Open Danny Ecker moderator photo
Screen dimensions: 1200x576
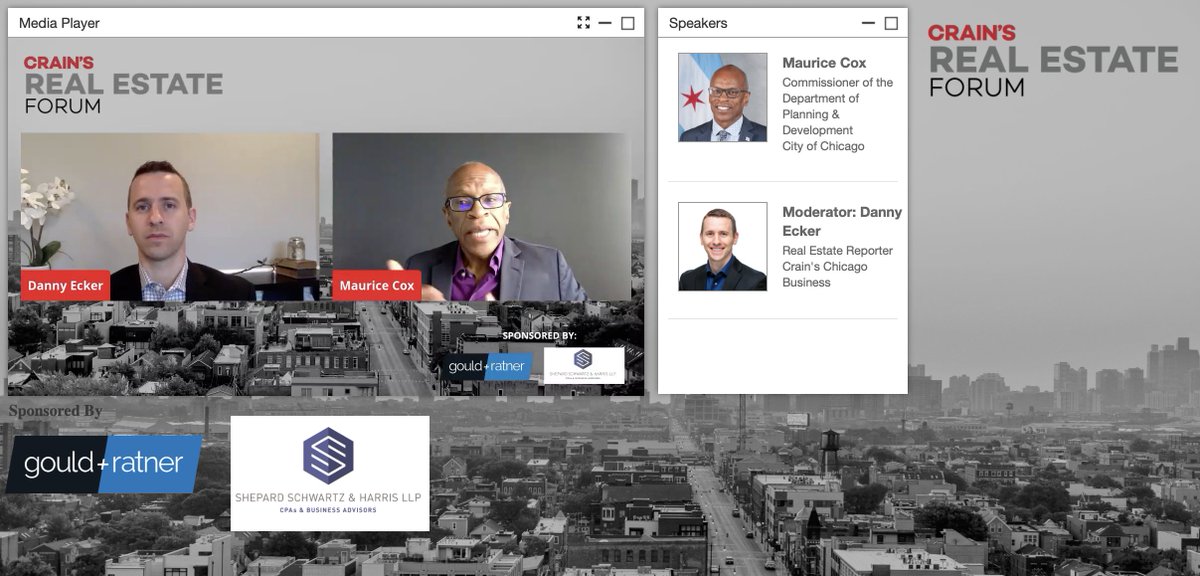(723, 247)
